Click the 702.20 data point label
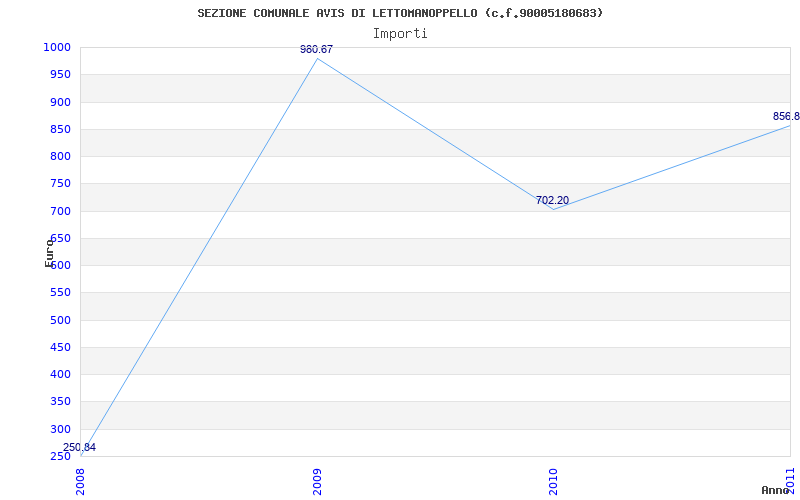Viewport: 800px width, 500px height. 552,201
